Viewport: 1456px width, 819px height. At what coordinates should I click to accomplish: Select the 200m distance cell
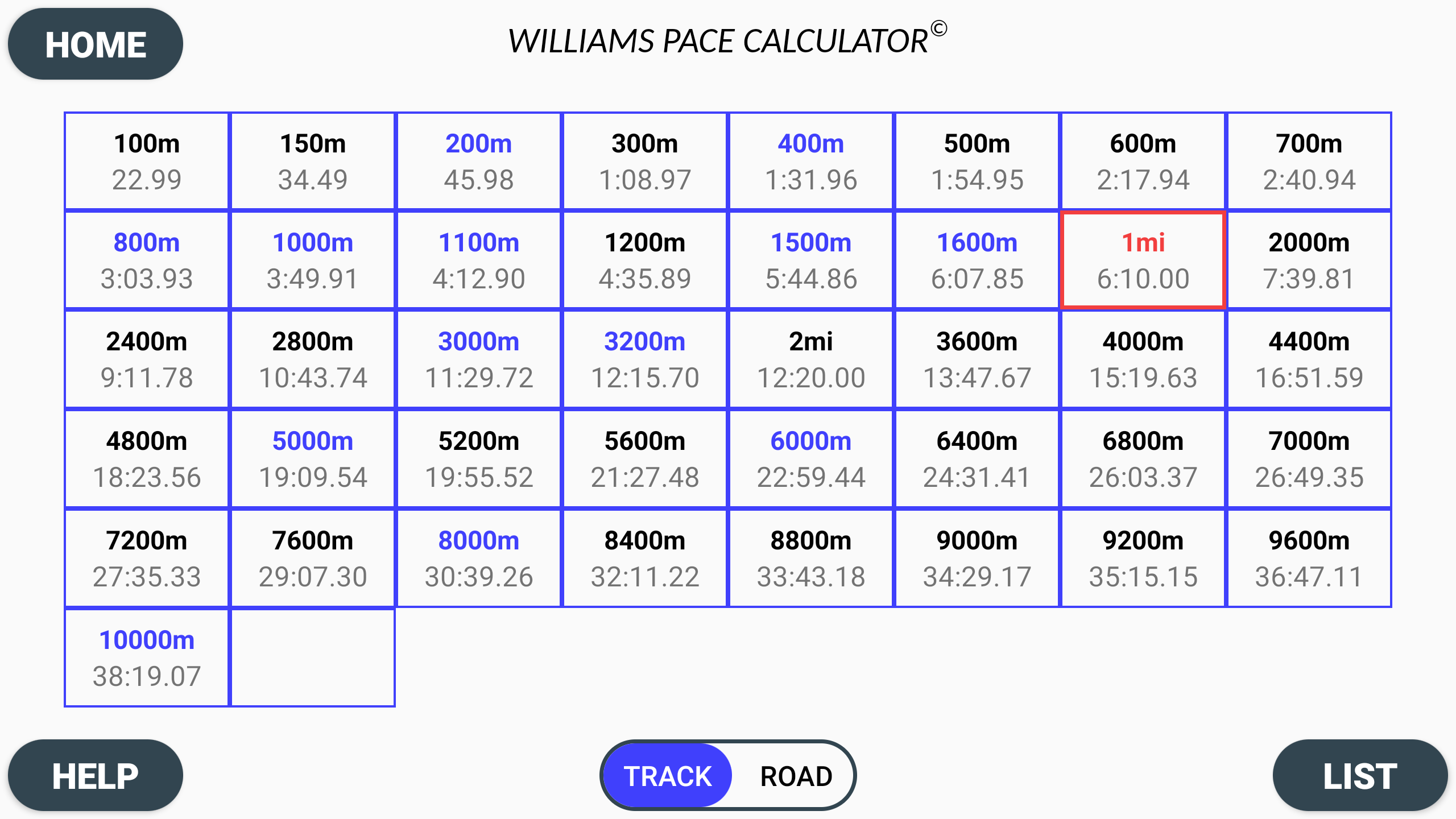coord(479,144)
